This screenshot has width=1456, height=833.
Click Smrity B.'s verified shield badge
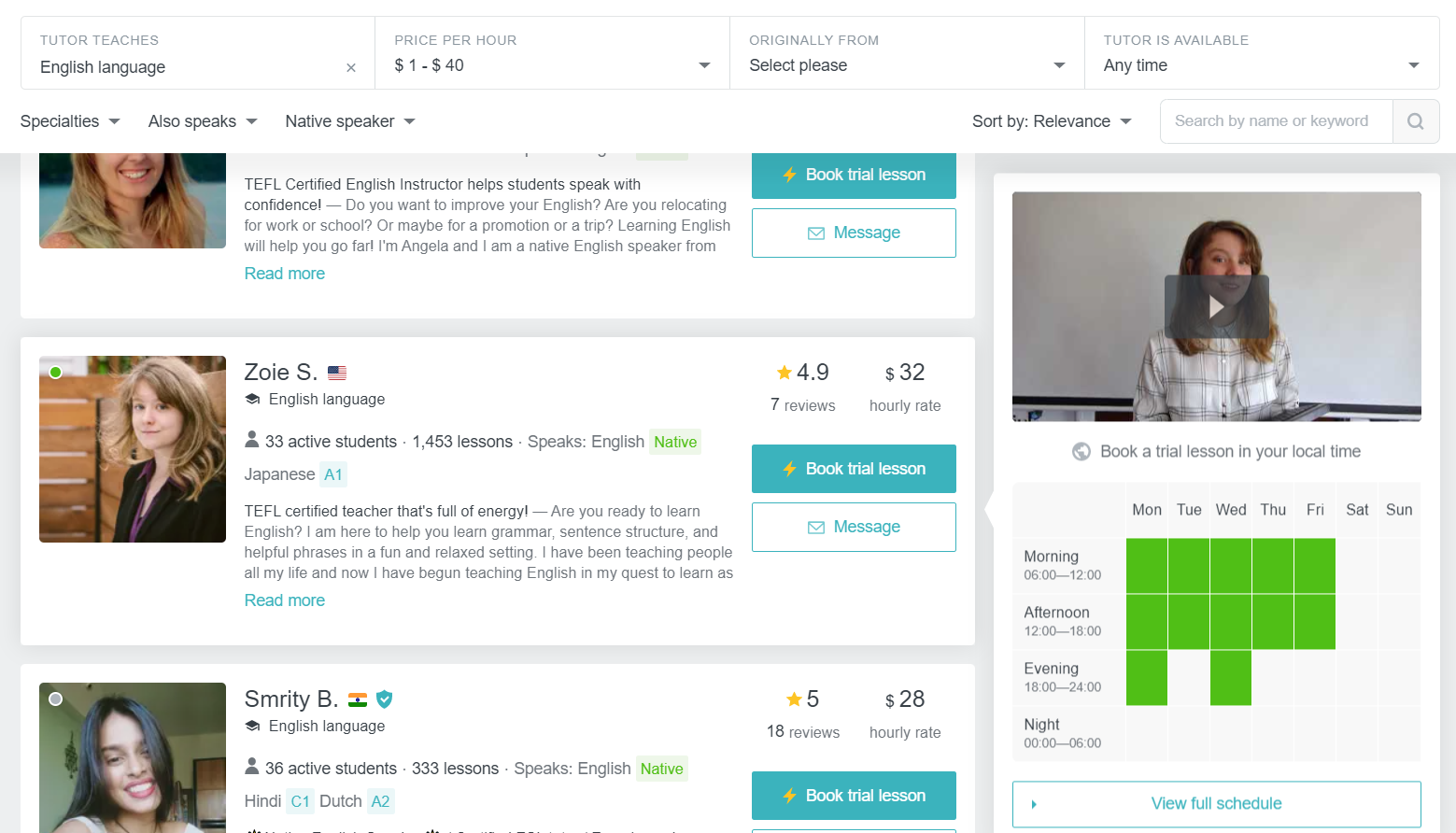click(384, 699)
